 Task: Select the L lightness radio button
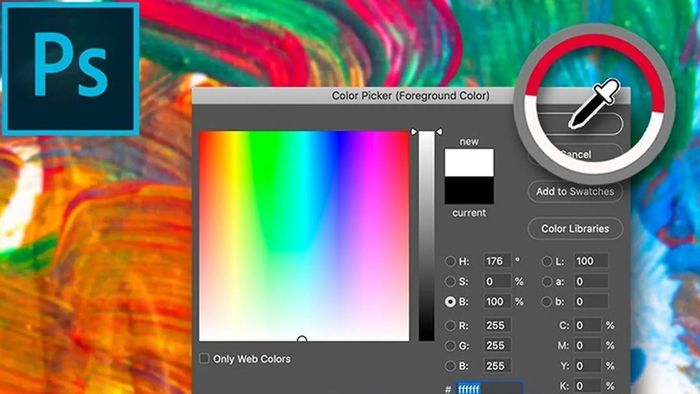(546, 261)
